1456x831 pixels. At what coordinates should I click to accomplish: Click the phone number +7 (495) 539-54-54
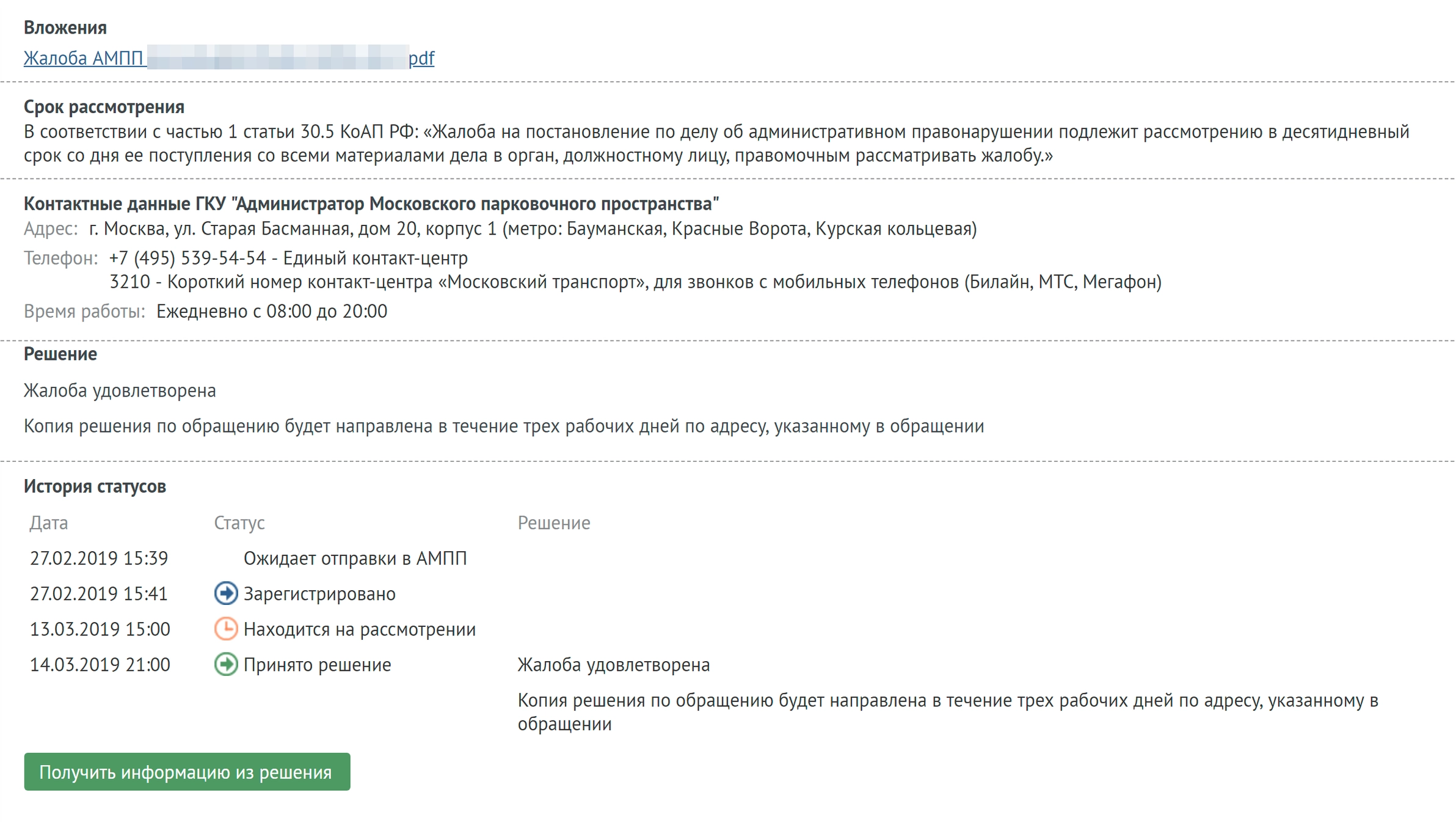point(187,258)
